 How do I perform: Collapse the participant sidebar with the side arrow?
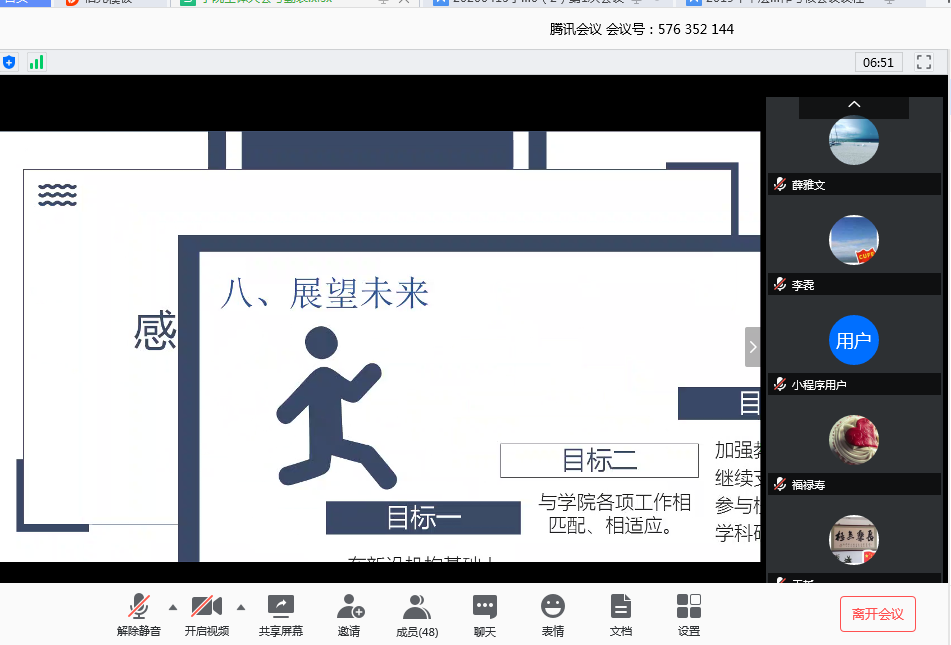752,347
